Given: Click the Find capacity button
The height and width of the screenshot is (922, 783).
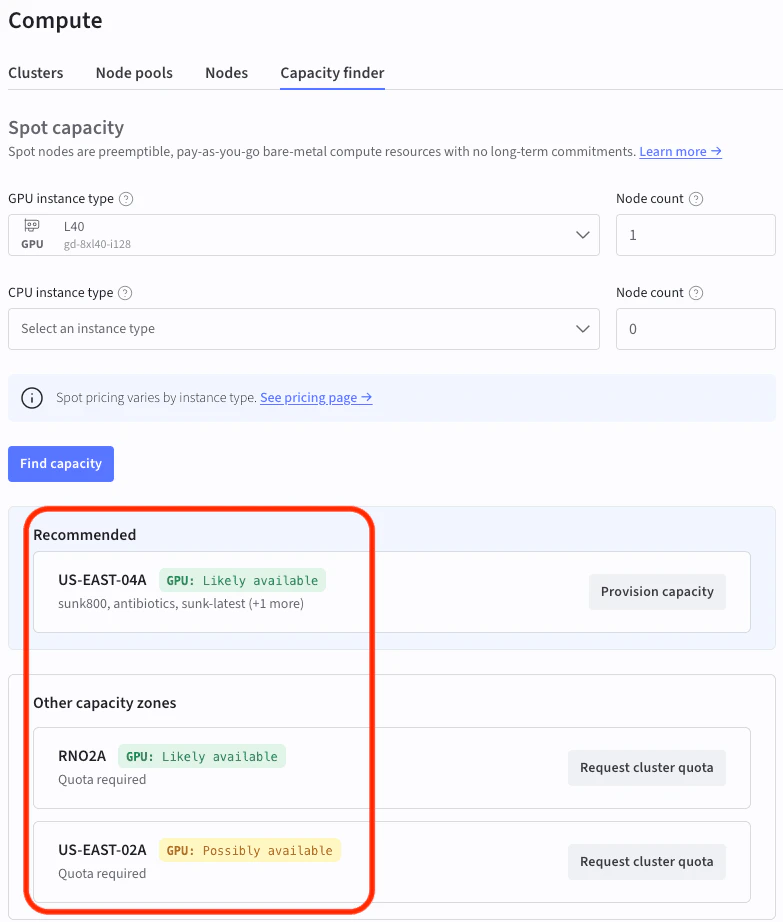Looking at the screenshot, I should [61, 464].
